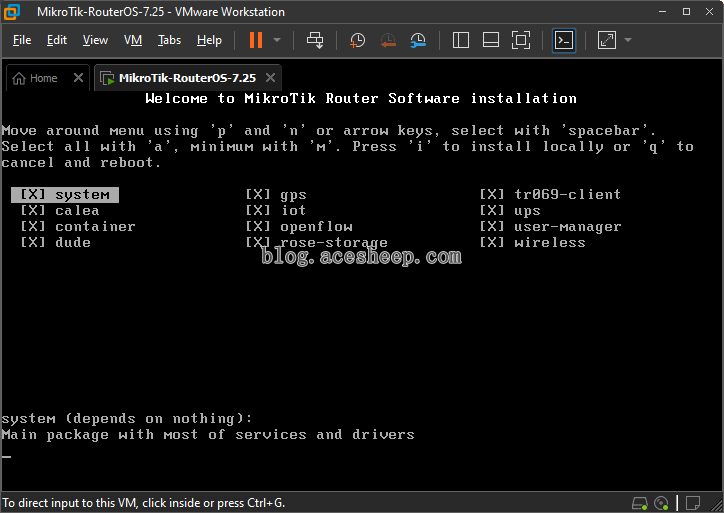Click the running VM tab icon

pyautogui.click(x=107, y=78)
